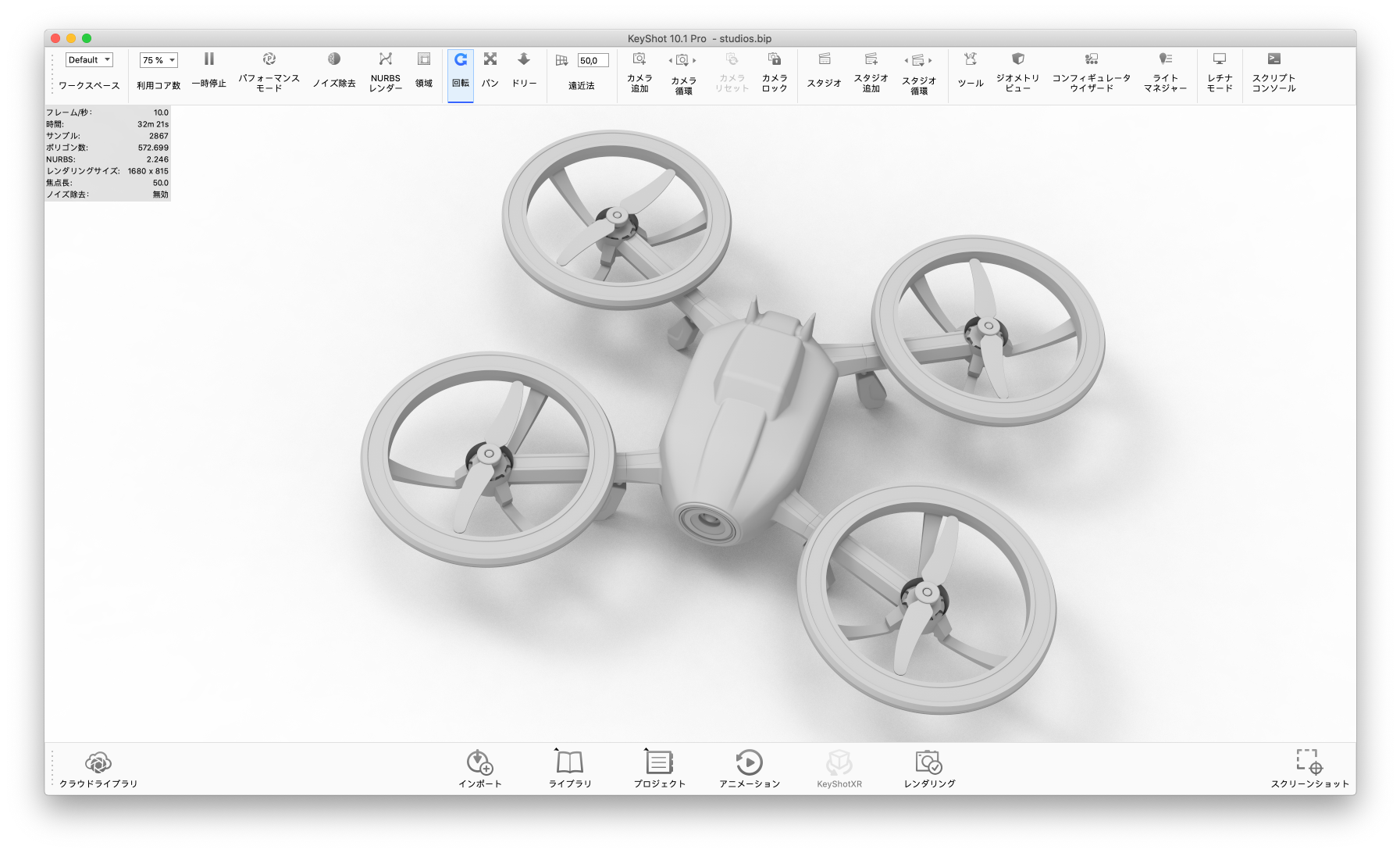Toggle レチナモード retina mode
Screen dimensions: 1400x853
point(1220,72)
